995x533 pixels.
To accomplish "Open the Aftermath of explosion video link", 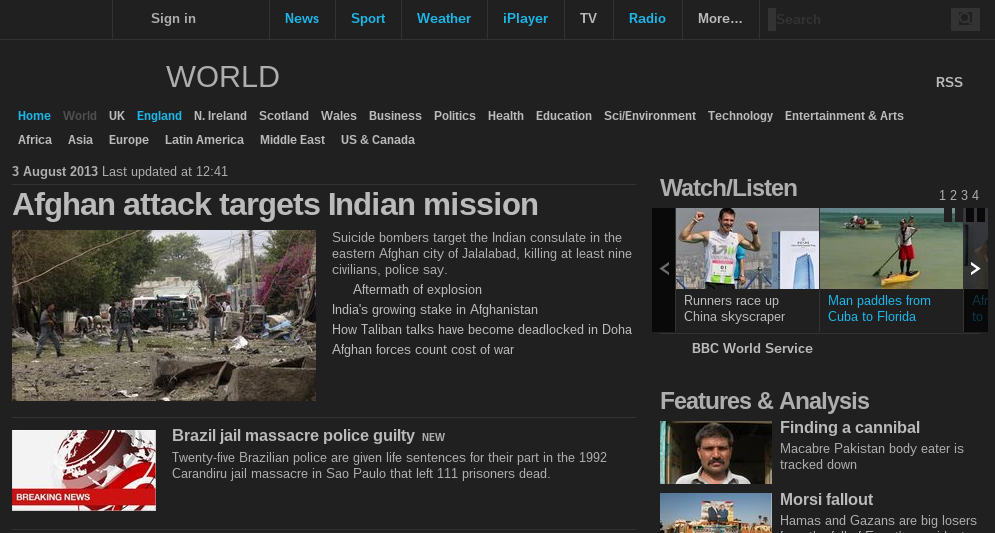I will (x=417, y=290).
